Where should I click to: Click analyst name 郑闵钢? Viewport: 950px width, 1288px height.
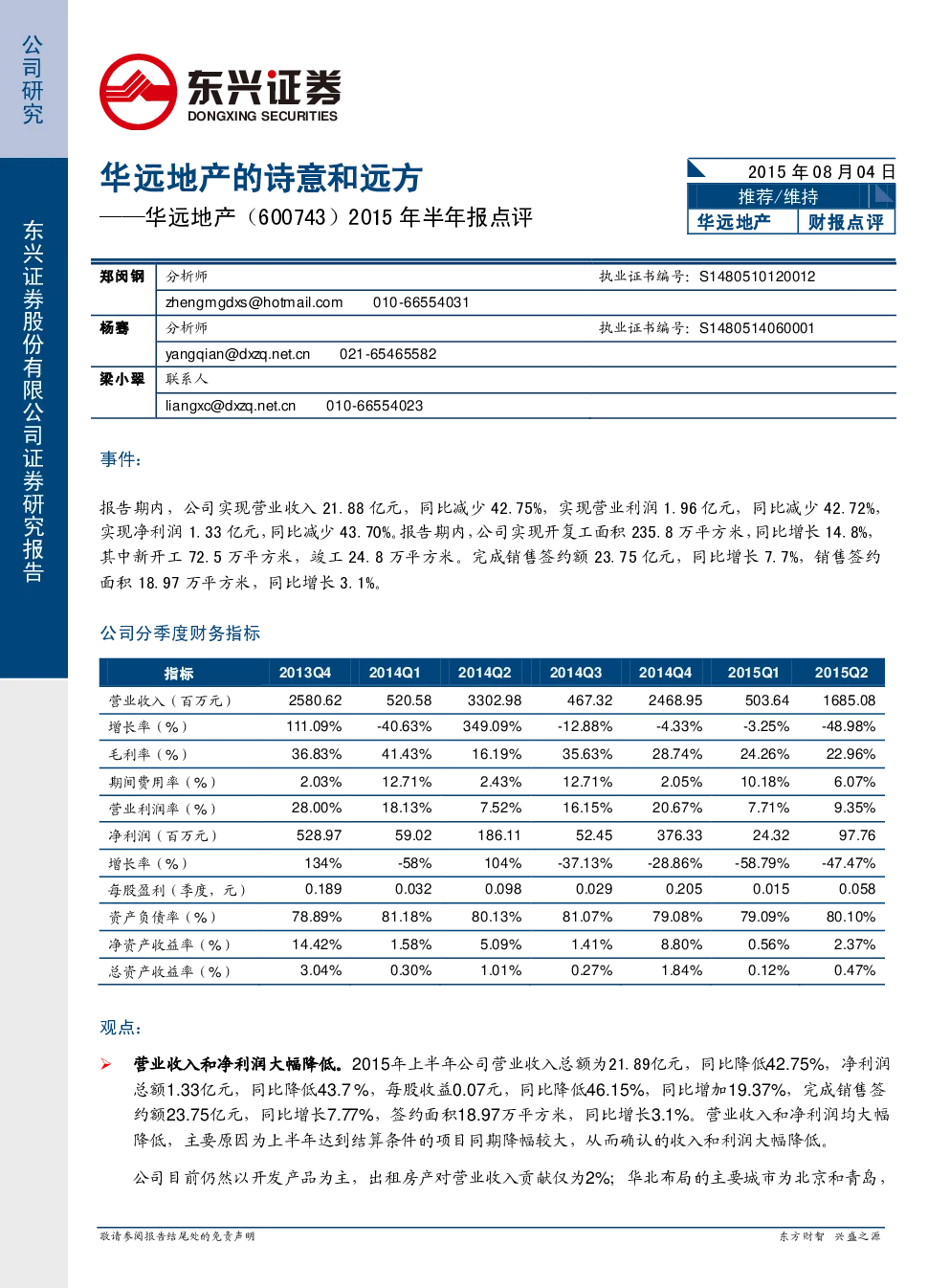pyautogui.click(x=122, y=277)
